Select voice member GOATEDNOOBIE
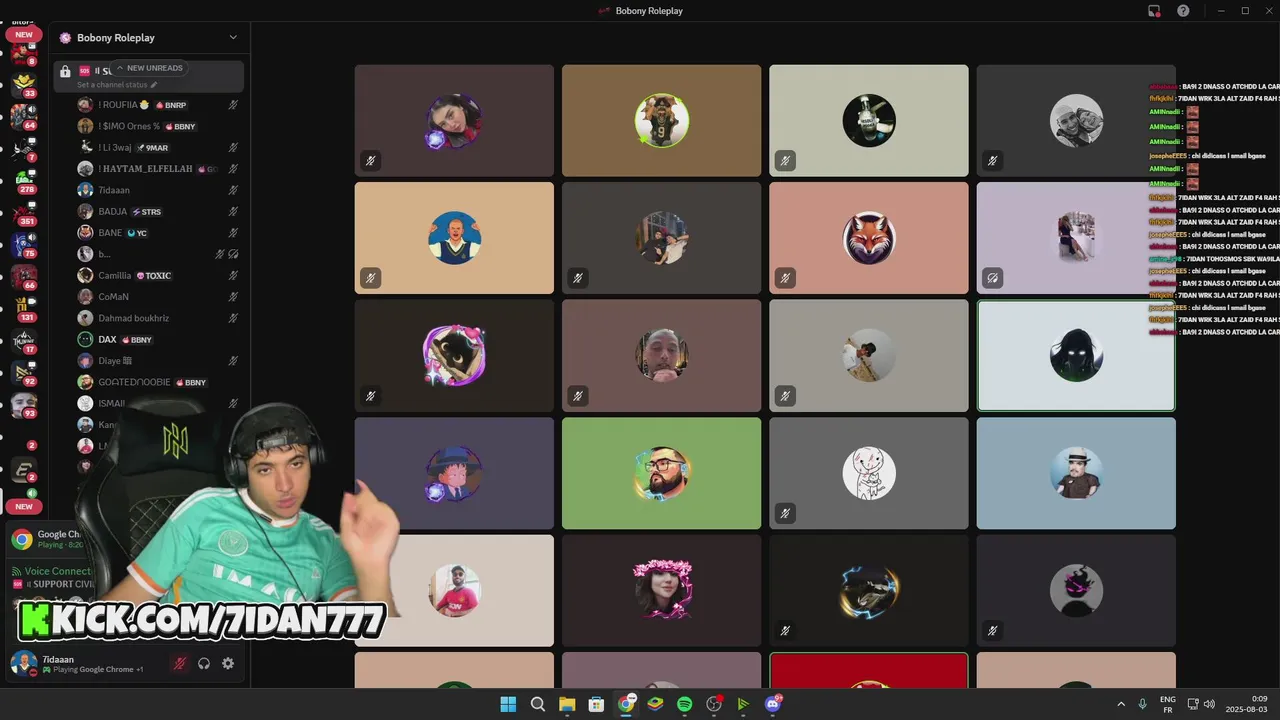The width and height of the screenshot is (1280, 720). [160, 382]
